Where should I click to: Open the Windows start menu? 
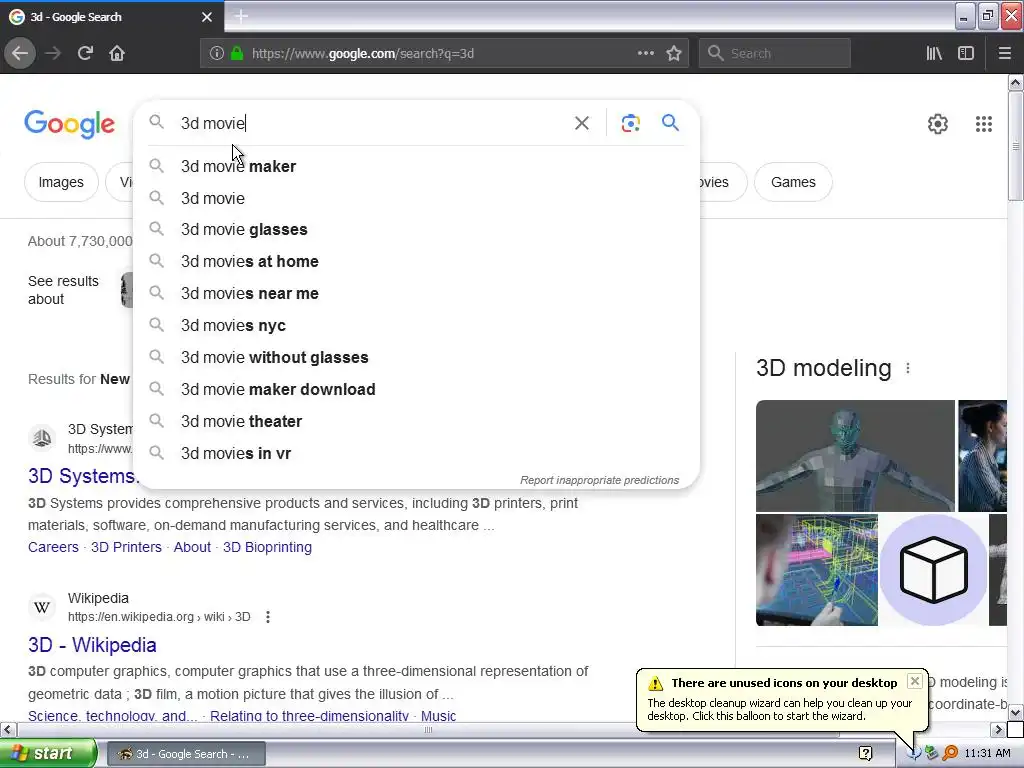coord(48,753)
